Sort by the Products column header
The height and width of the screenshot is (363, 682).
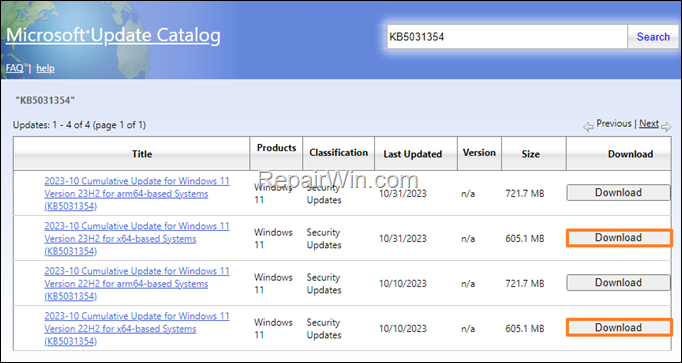[x=276, y=153]
